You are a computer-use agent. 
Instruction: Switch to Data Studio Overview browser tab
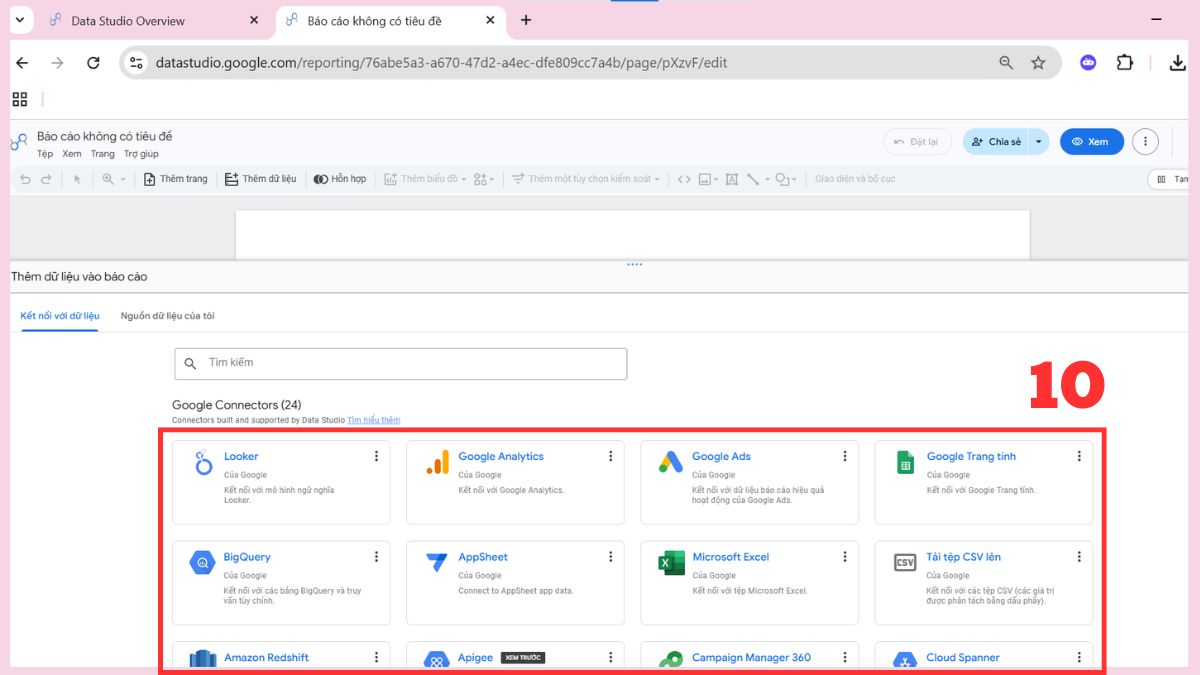pyautogui.click(x=154, y=20)
